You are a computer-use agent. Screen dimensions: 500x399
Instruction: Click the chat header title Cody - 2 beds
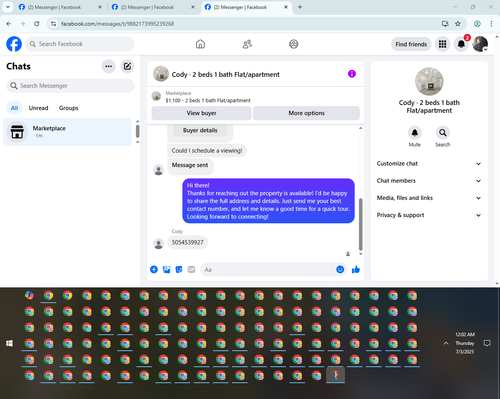(x=225, y=74)
